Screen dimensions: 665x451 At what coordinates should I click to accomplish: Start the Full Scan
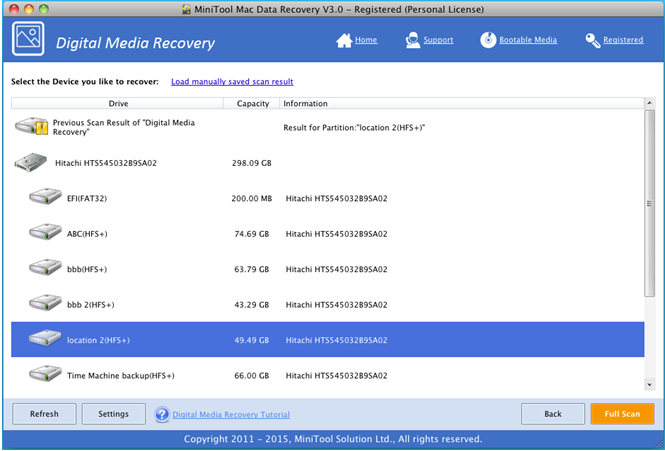[x=622, y=414]
